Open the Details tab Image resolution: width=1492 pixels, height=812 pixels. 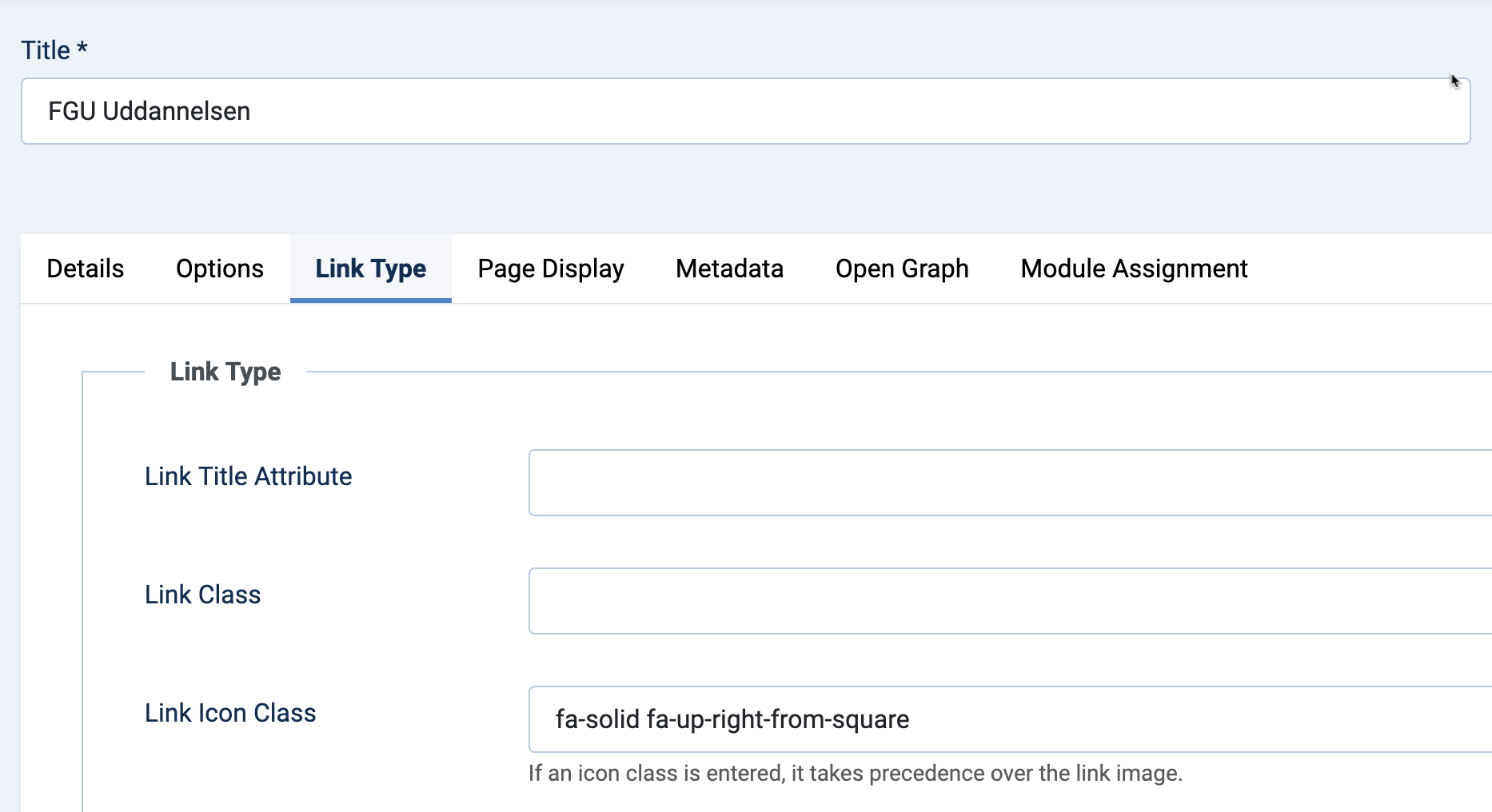pyautogui.click(x=86, y=269)
